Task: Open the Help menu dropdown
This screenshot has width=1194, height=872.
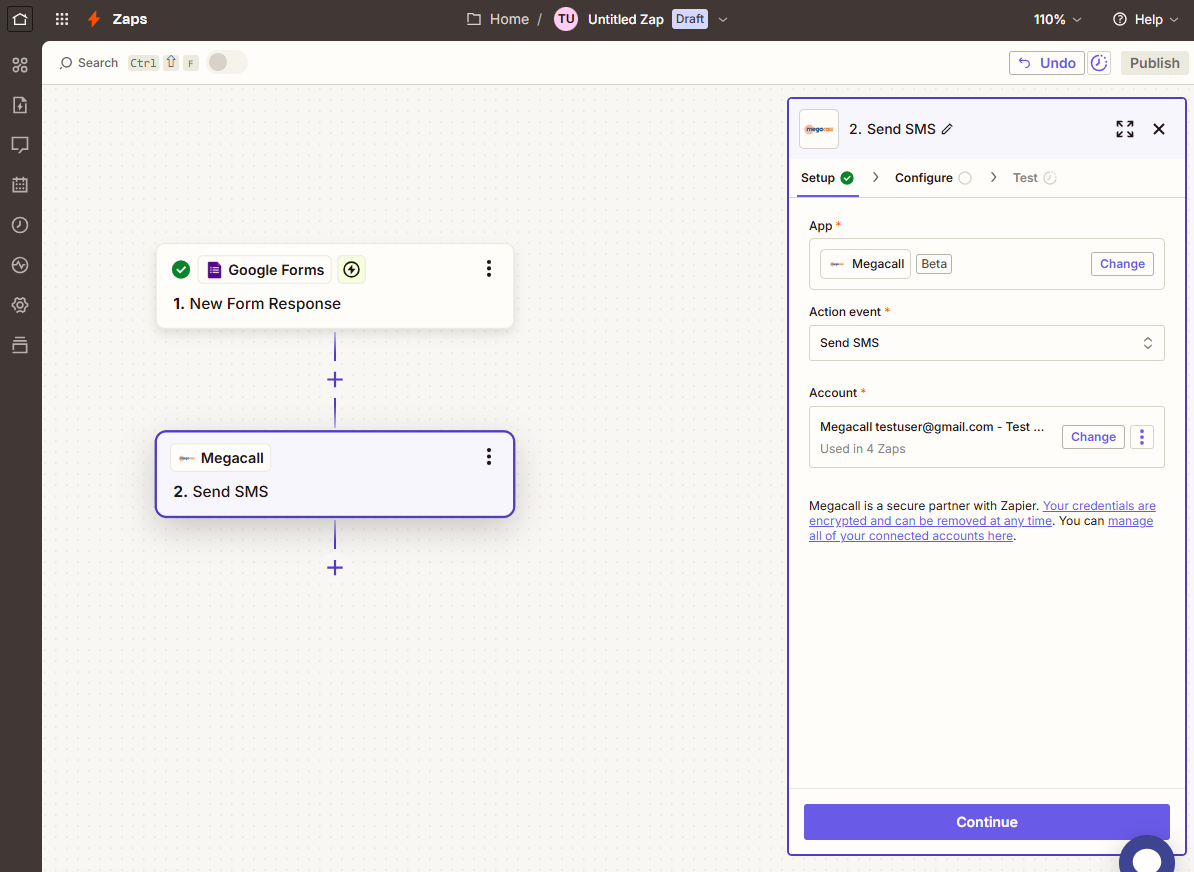Action: [x=1144, y=19]
